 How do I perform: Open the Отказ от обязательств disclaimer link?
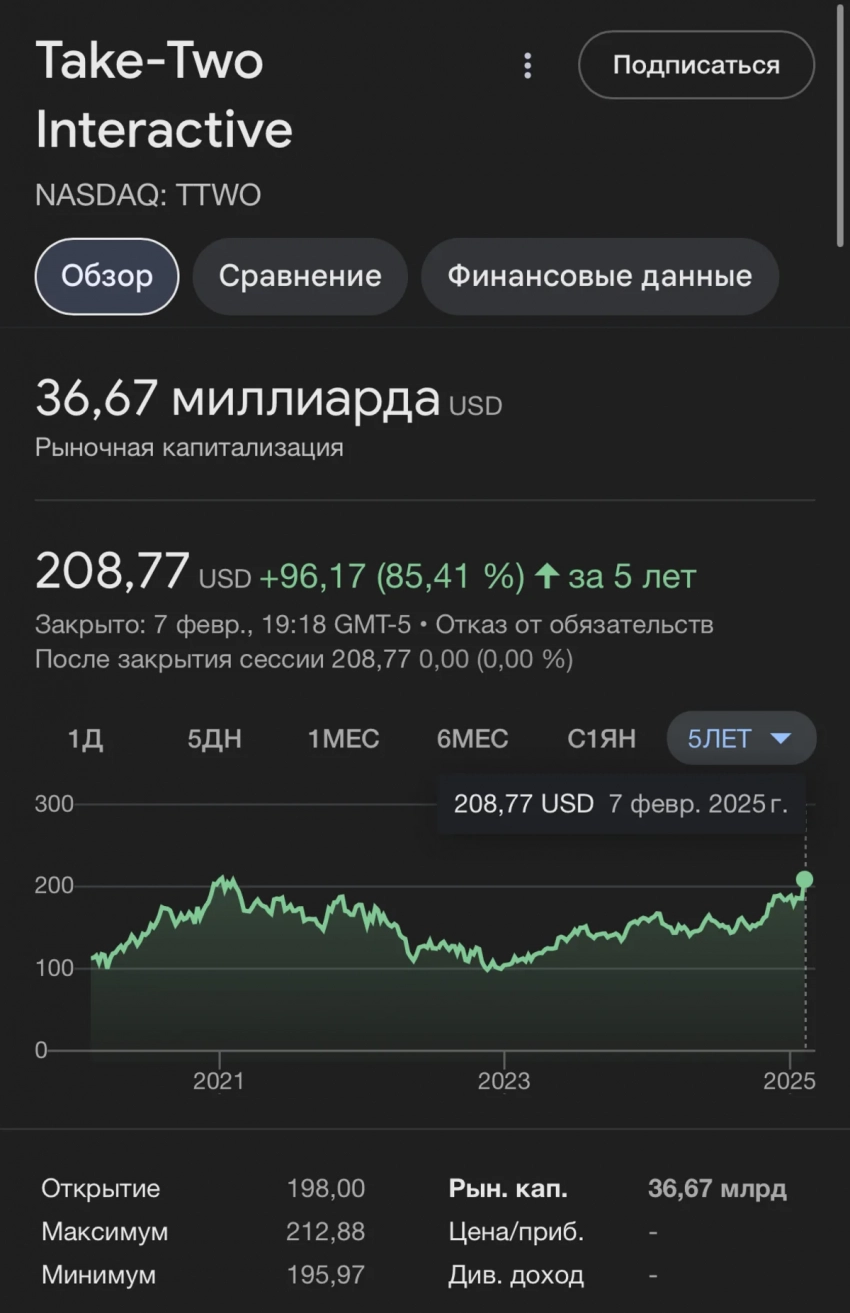[574, 625]
